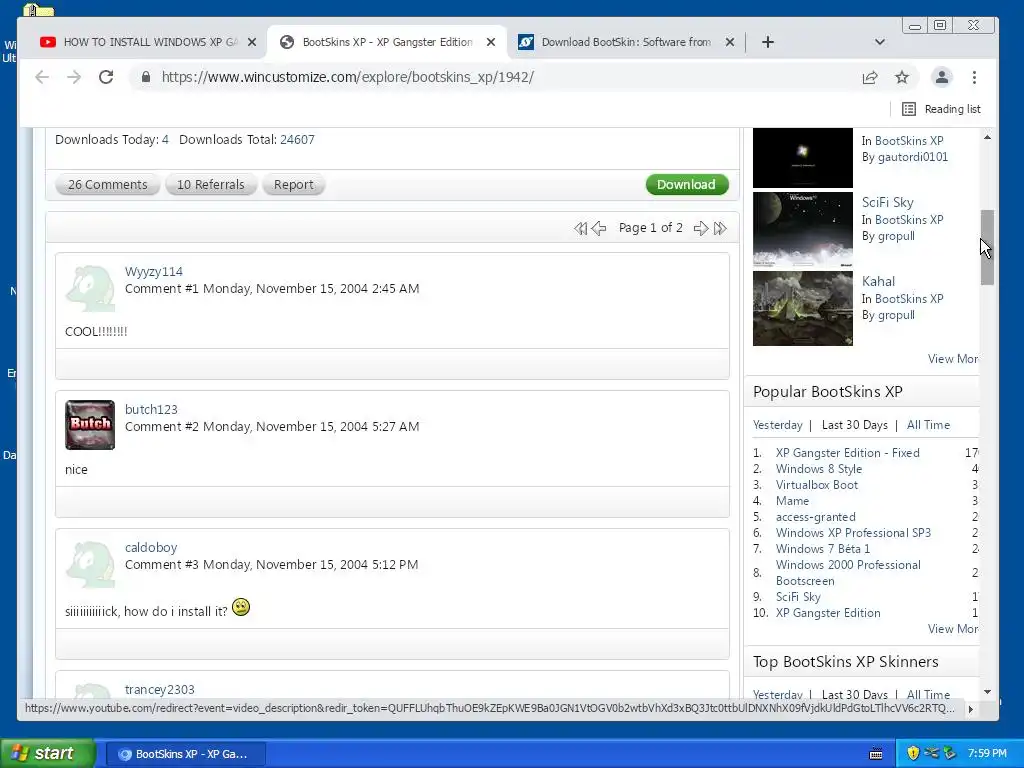1024x768 pixels.
Task: Click the green Download button
Action: point(686,185)
